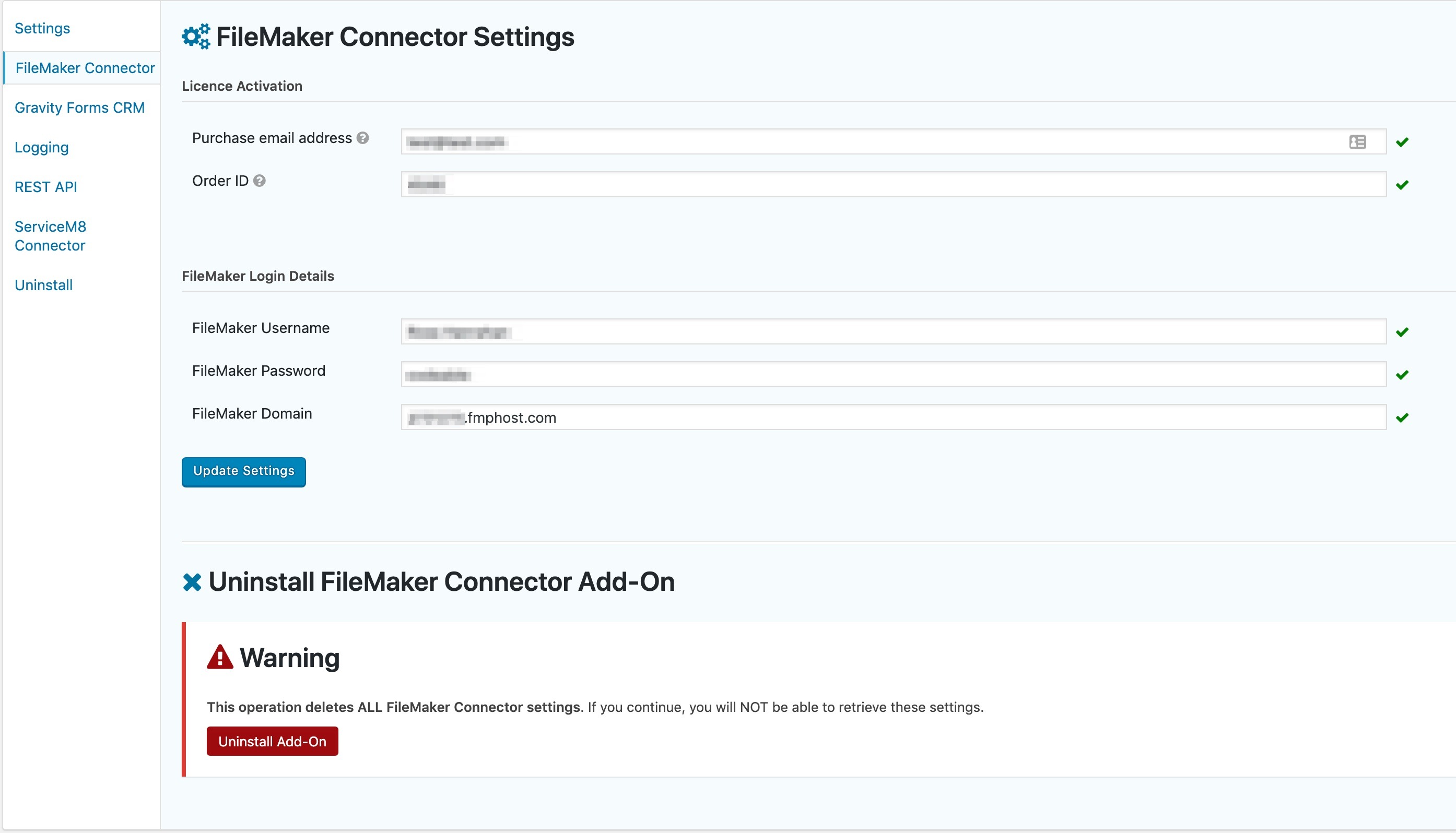
Task: Click the gears icon beside FileMaker Connector Settings
Action: (196, 37)
